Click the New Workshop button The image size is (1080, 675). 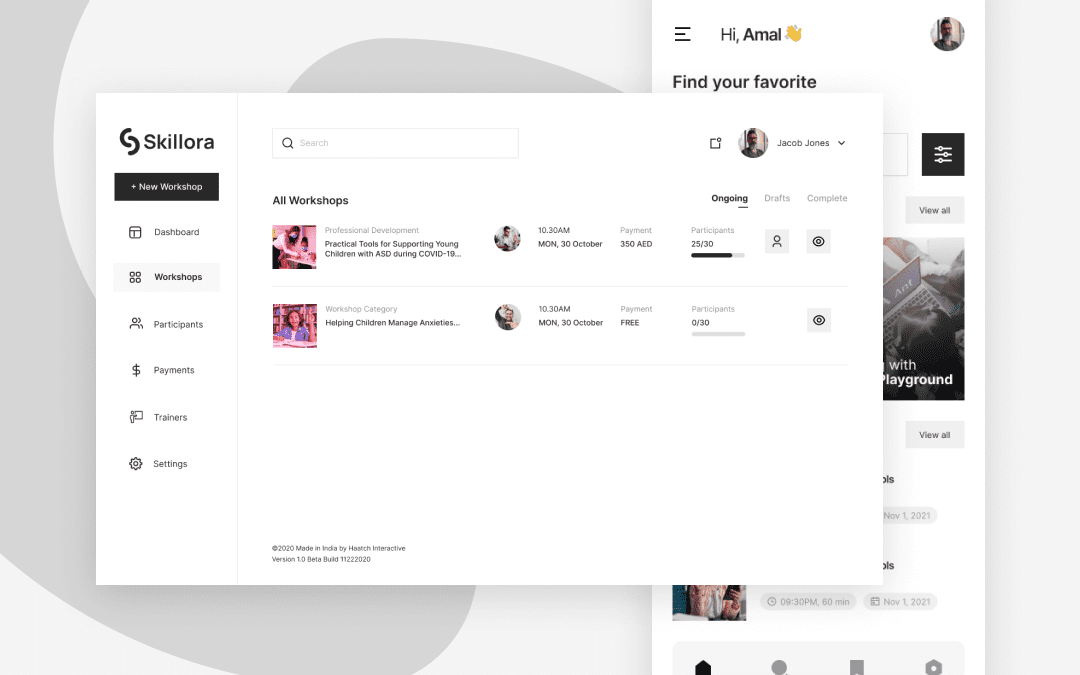[x=167, y=187]
